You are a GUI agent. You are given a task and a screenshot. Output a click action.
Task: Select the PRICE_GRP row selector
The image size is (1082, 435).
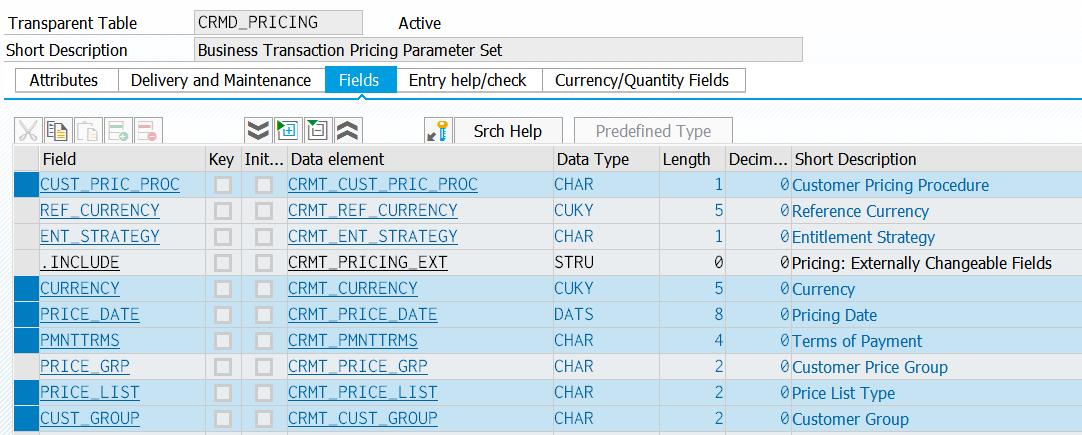pyautogui.click(x=26, y=367)
